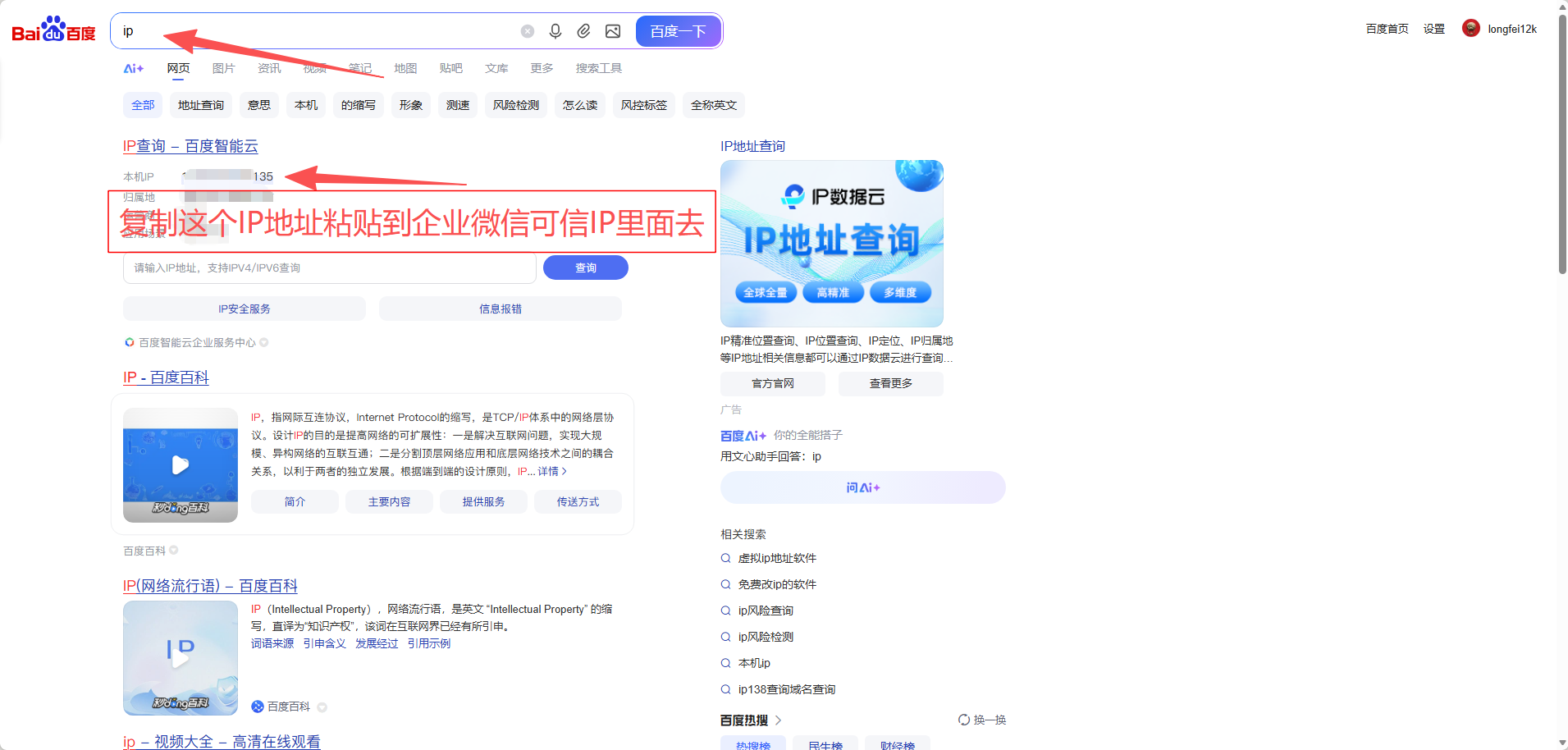Select the 形象 filter chip
This screenshot has width=1568, height=750.
pyautogui.click(x=411, y=105)
